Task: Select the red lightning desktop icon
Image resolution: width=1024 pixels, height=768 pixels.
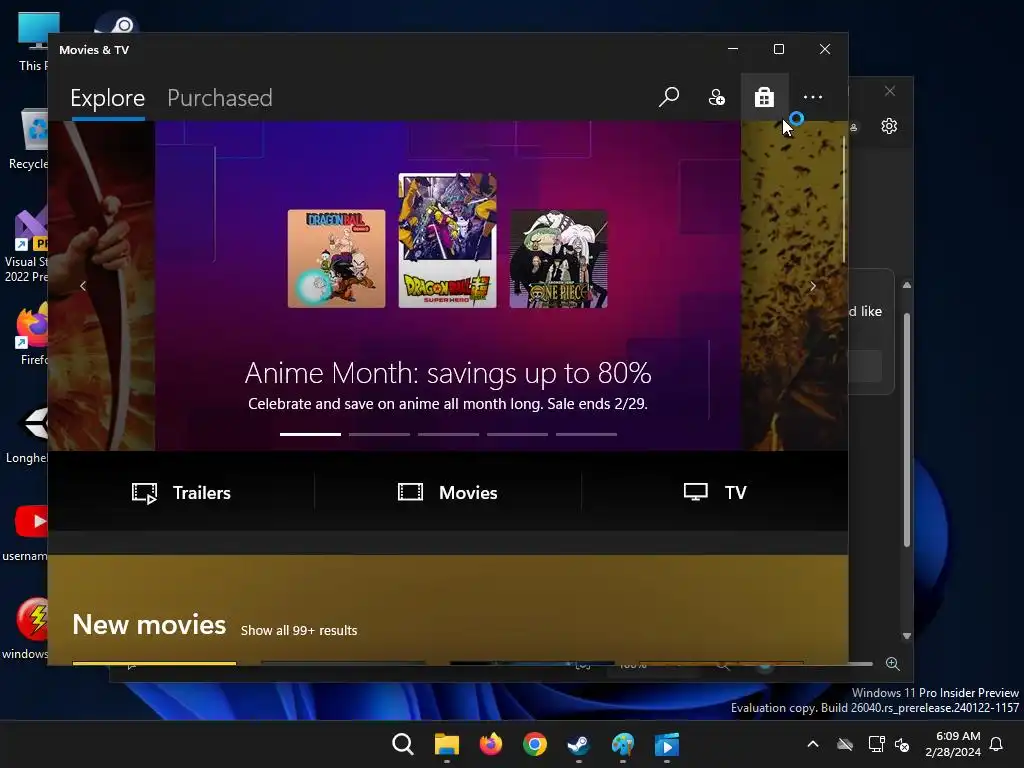Action: coord(27,628)
